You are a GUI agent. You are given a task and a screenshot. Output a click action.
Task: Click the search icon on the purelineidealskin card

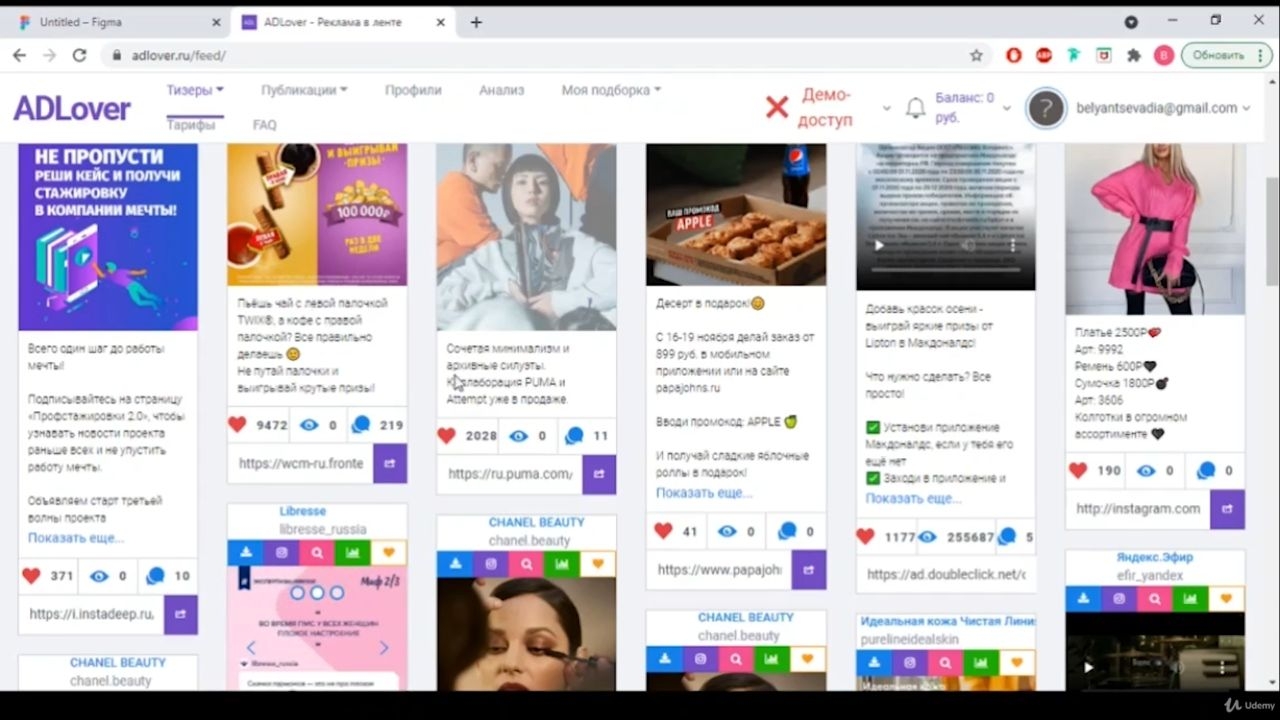[946, 662]
